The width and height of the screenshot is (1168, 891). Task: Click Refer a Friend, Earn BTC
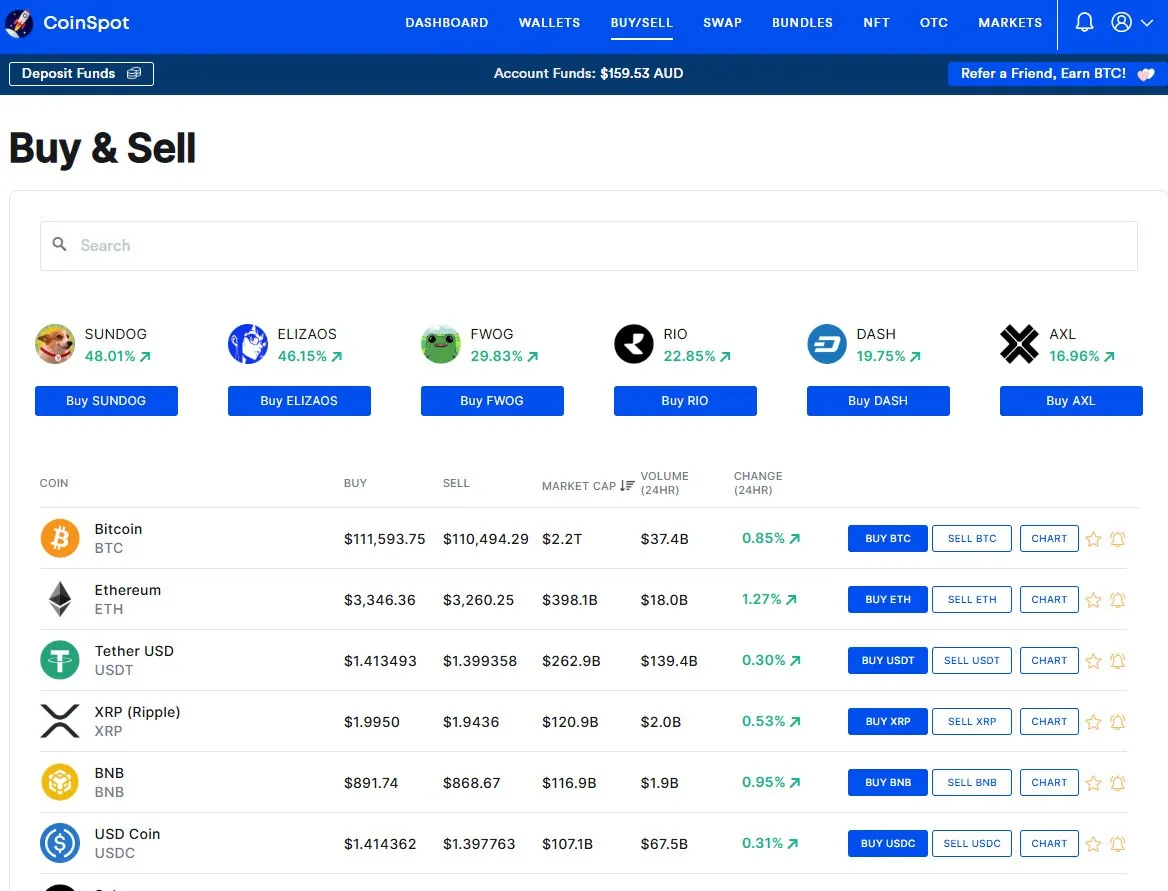coord(1058,74)
